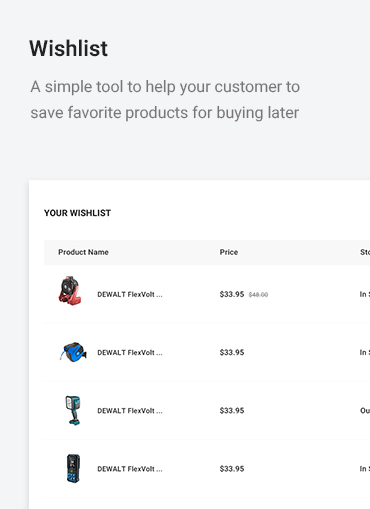Select the teal work light product image
370x509 pixels.
point(73,410)
